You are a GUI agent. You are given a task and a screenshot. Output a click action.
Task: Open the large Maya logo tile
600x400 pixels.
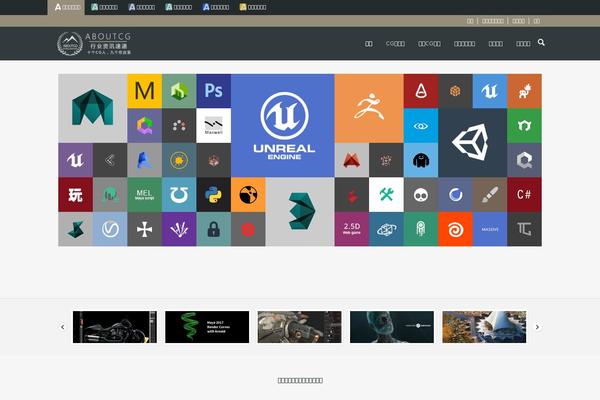[93, 108]
